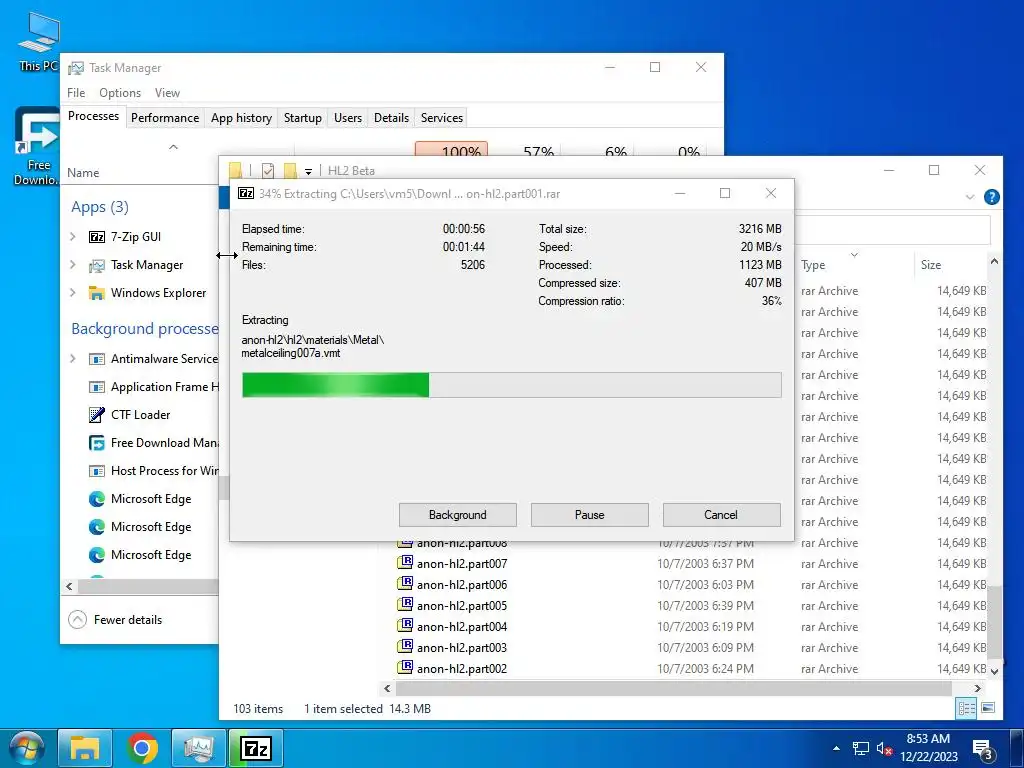Open the Explorer quick access toolbar dropdown
The height and width of the screenshot is (768, 1024).
tap(308, 171)
